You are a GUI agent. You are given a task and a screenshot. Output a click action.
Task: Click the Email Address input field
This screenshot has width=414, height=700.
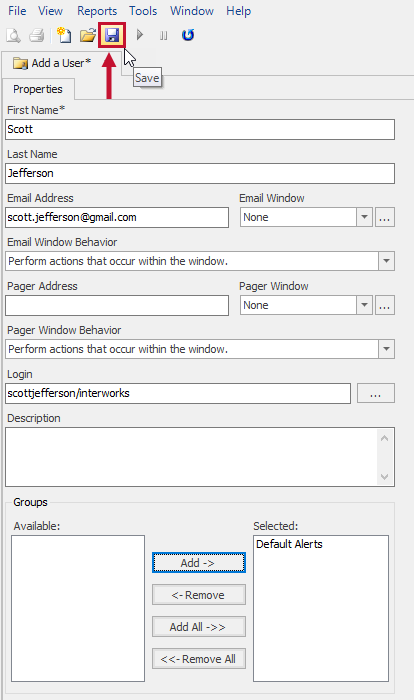[x=117, y=217]
